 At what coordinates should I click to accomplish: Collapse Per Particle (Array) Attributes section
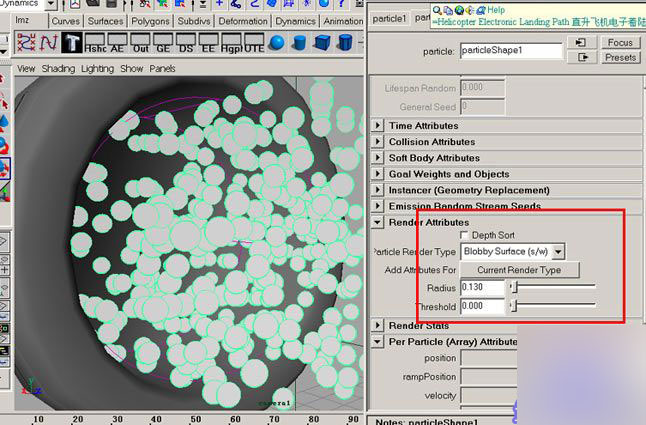tap(377, 341)
